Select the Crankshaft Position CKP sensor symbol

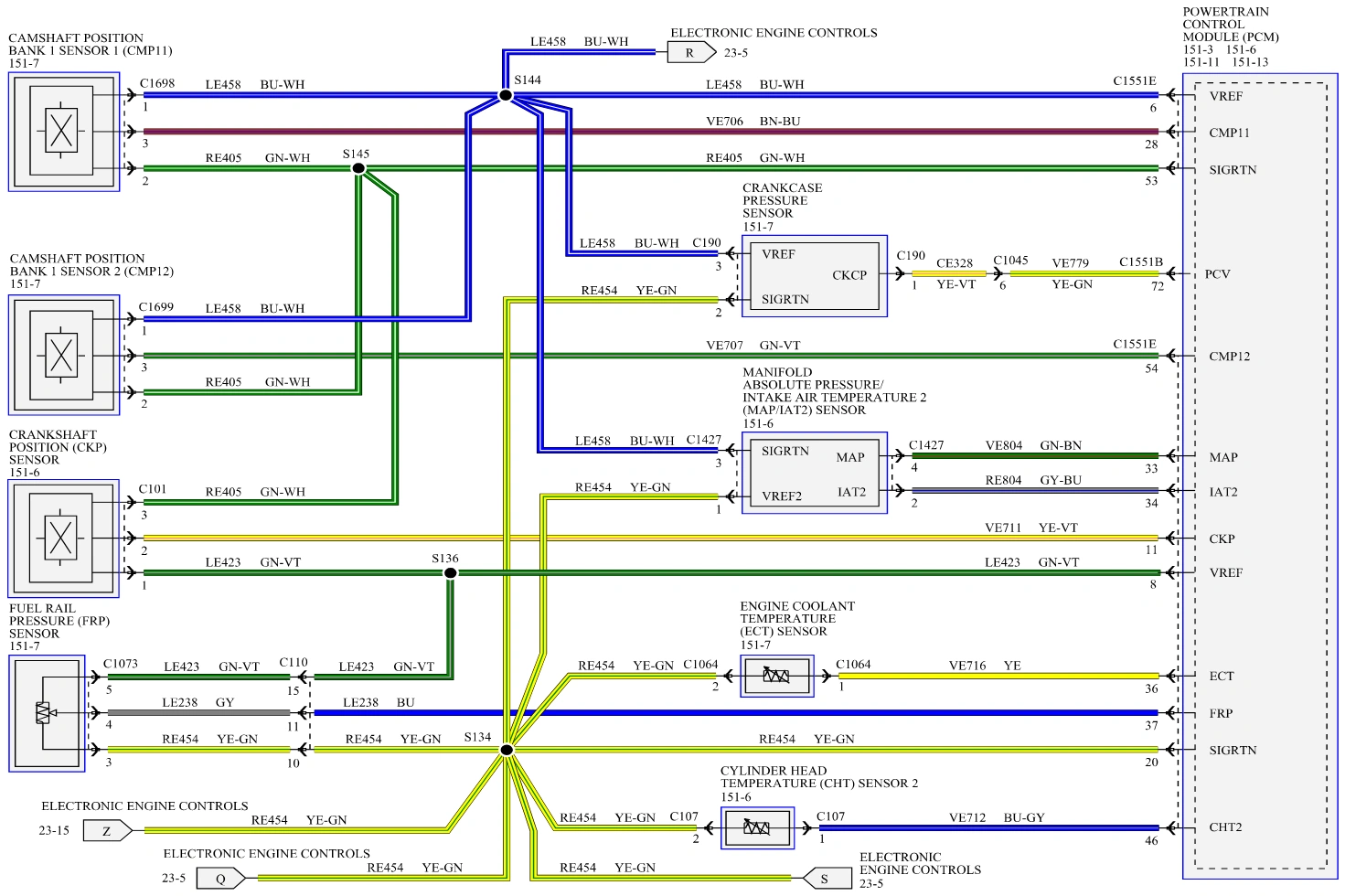pyautogui.click(x=64, y=539)
